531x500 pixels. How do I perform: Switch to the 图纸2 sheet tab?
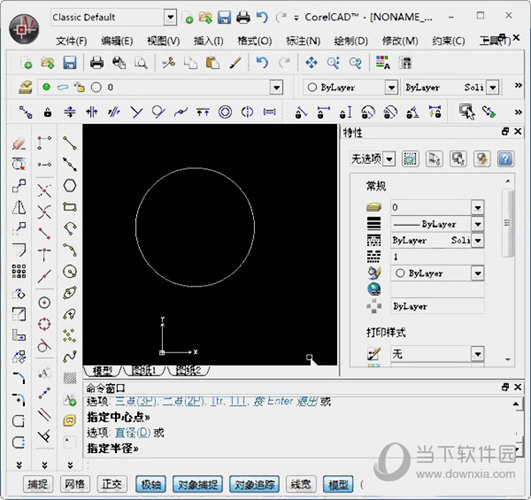click(189, 371)
